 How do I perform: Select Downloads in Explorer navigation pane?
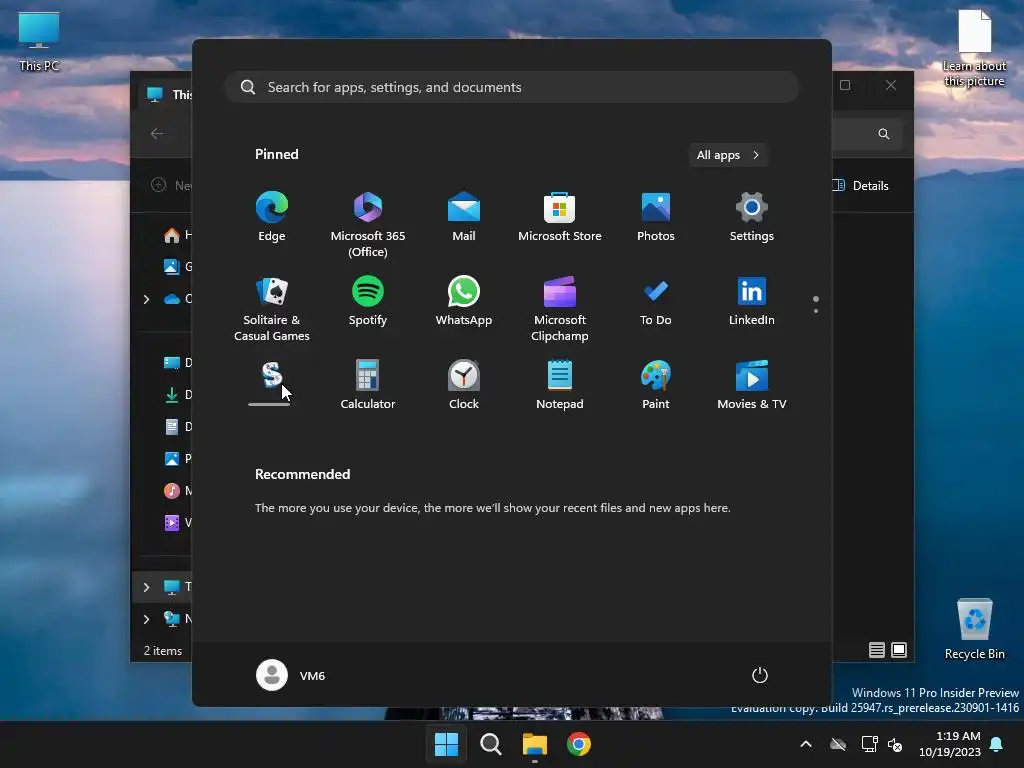(178, 394)
